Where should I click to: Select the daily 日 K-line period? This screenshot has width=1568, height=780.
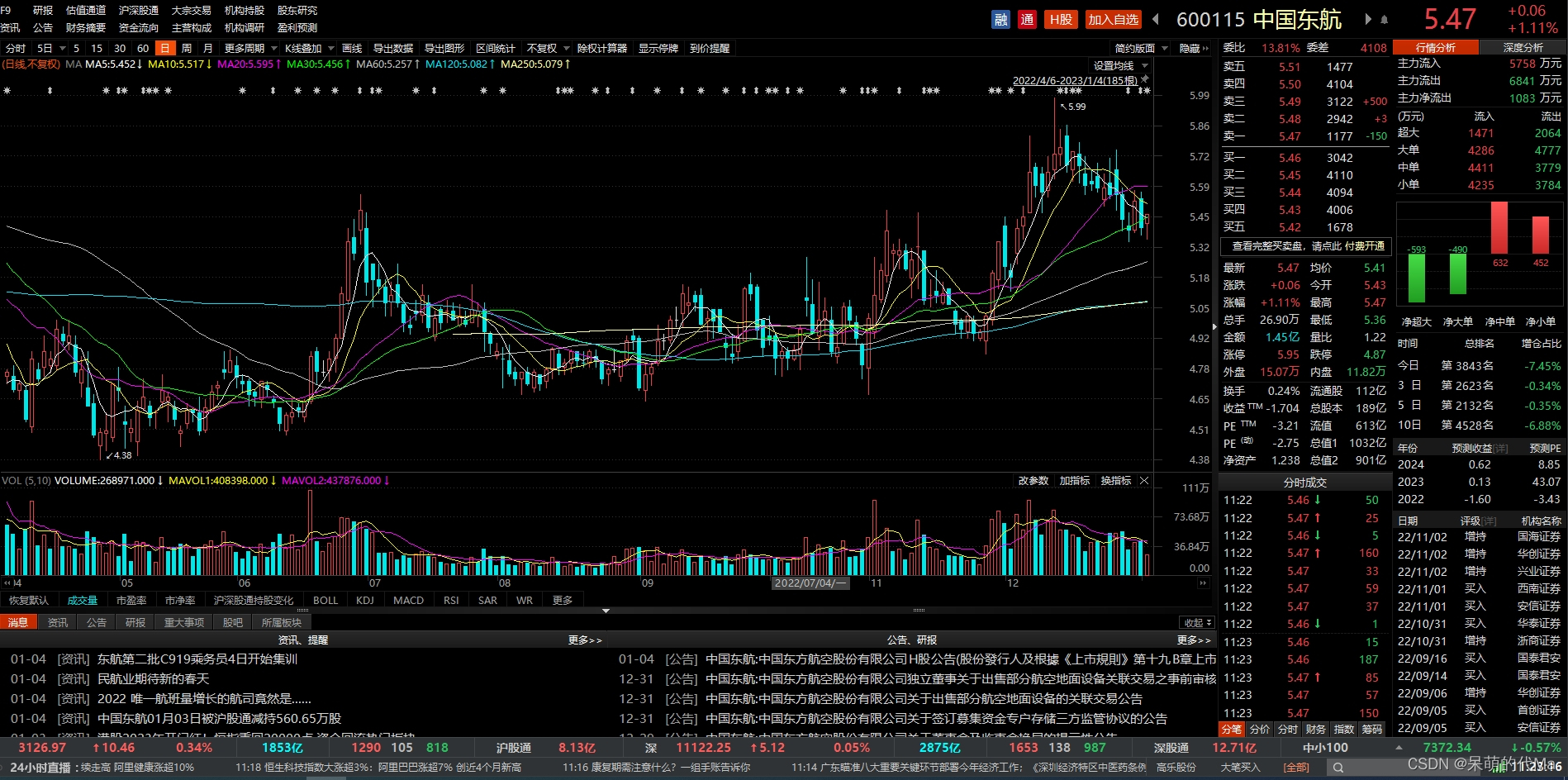[165, 48]
